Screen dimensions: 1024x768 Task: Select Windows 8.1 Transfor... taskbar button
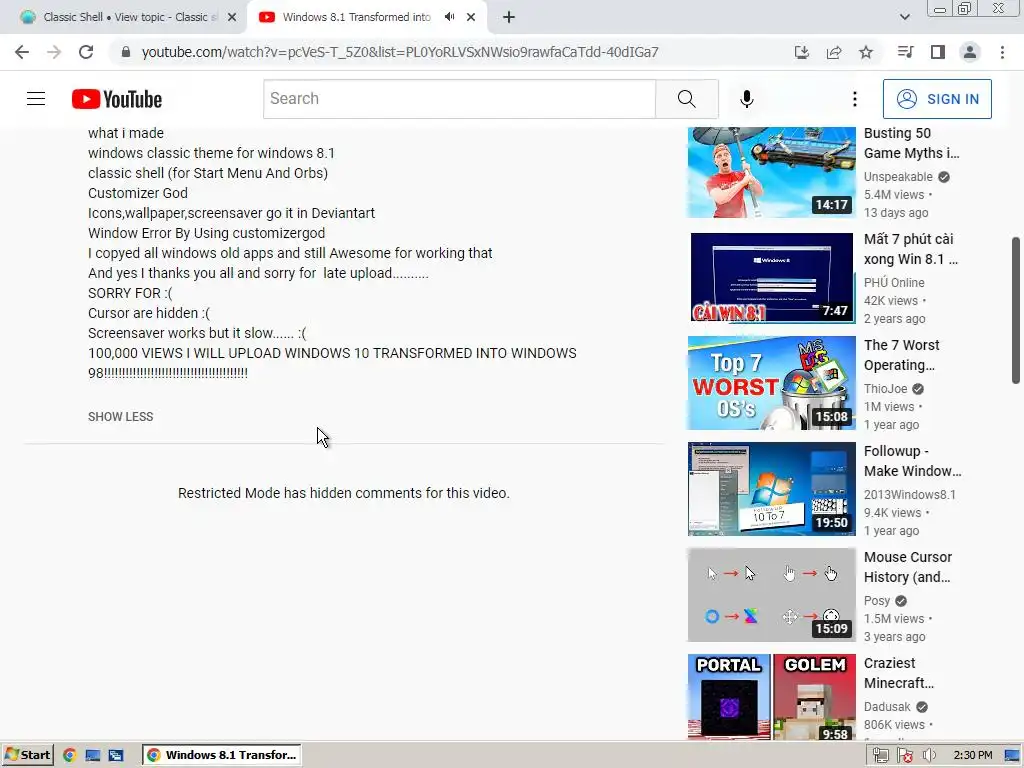221,755
